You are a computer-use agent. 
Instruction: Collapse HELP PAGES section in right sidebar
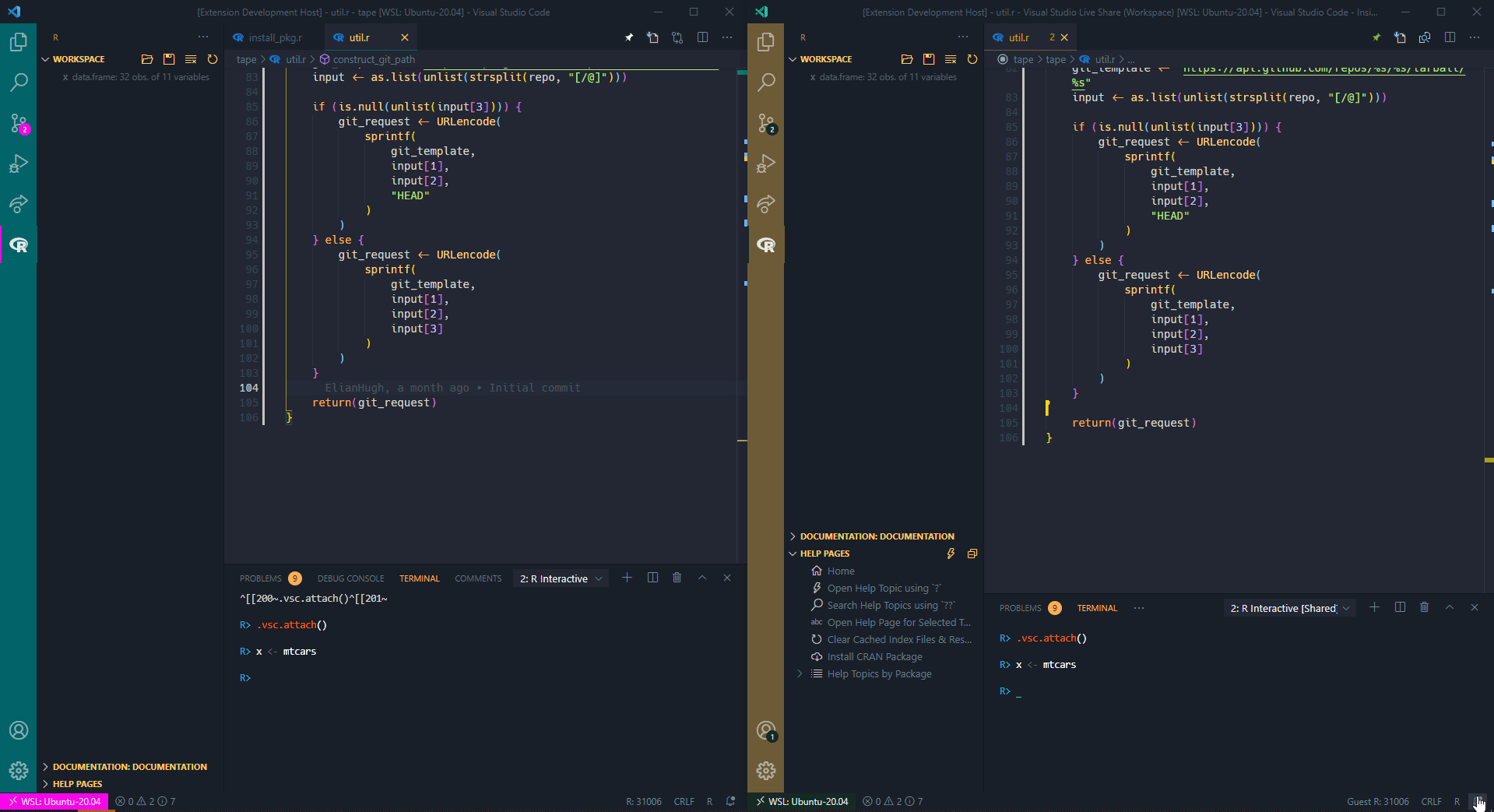(793, 554)
